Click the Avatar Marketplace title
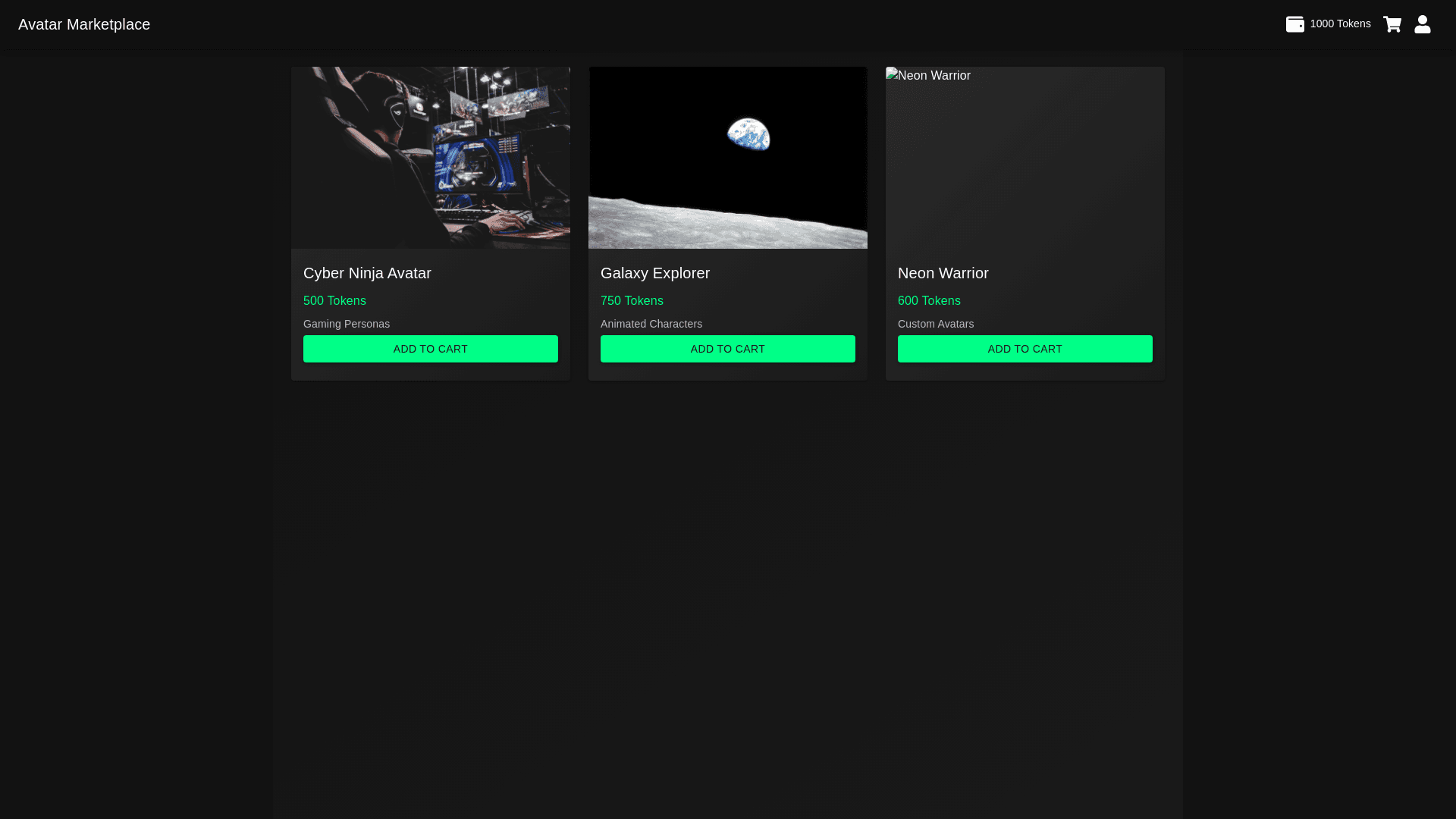Image resolution: width=1456 pixels, height=819 pixels. [84, 24]
